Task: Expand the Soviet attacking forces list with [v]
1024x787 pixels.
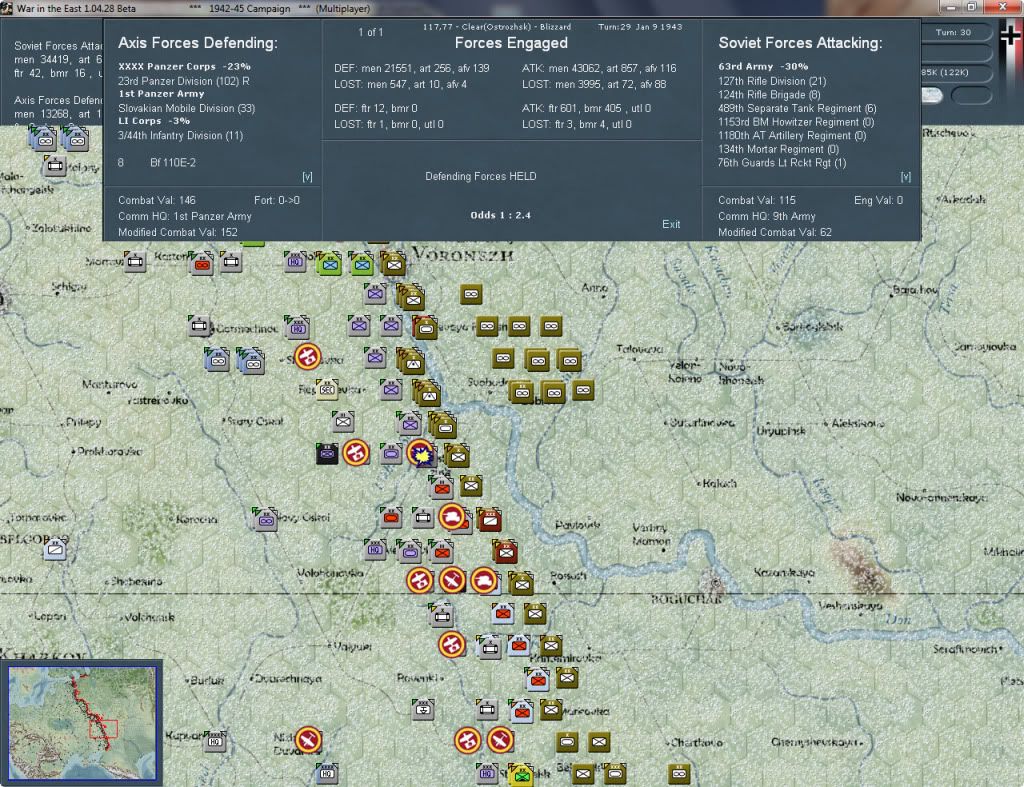Action: [x=906, y=176]
